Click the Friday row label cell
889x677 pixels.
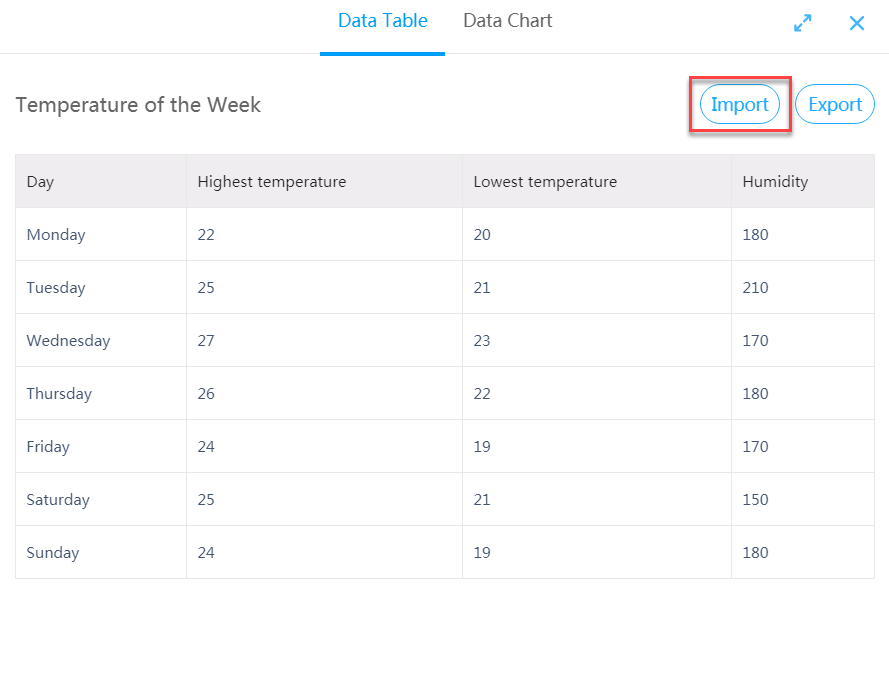(x=48, y=447)
